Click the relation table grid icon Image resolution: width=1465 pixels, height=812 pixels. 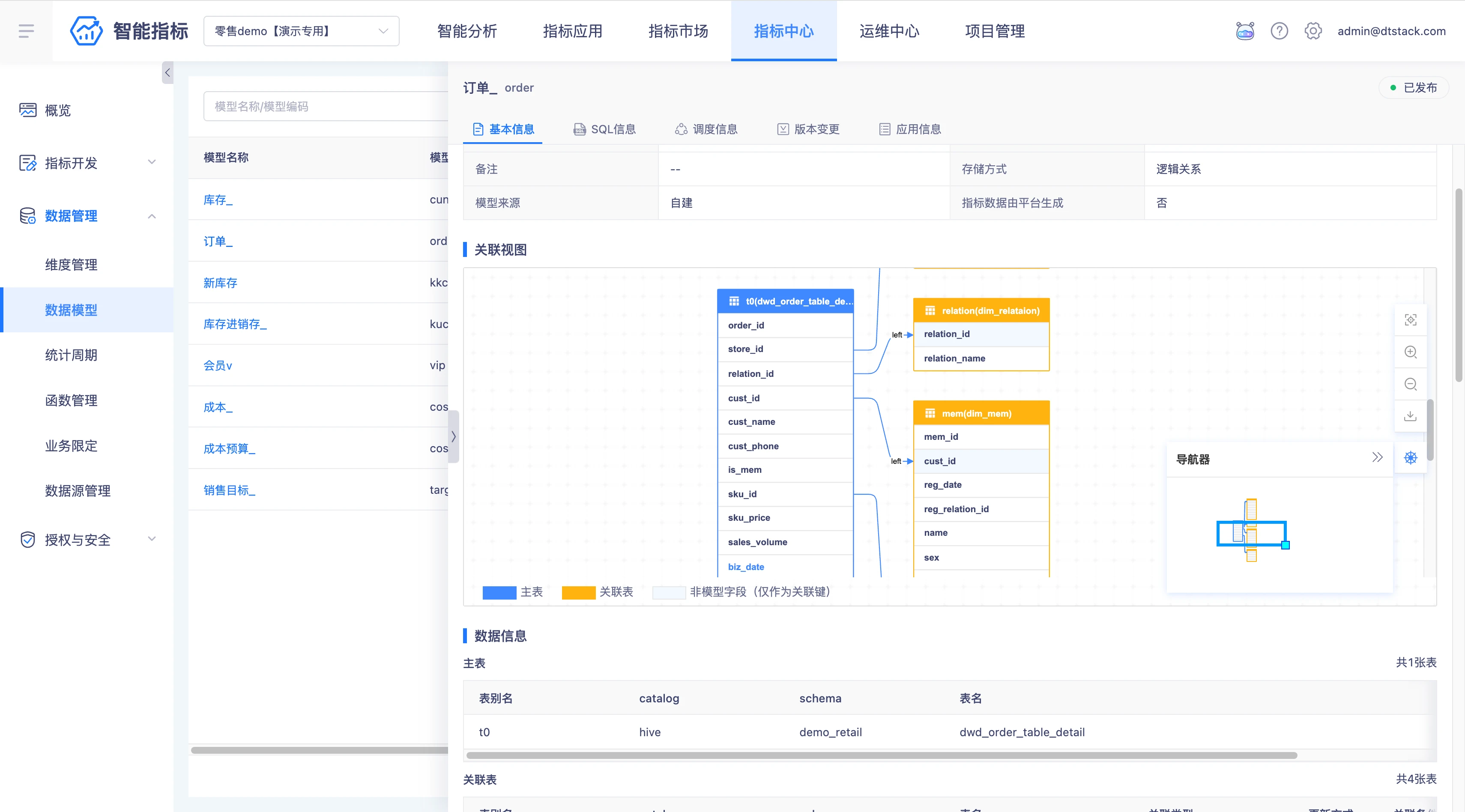(930, 310)
